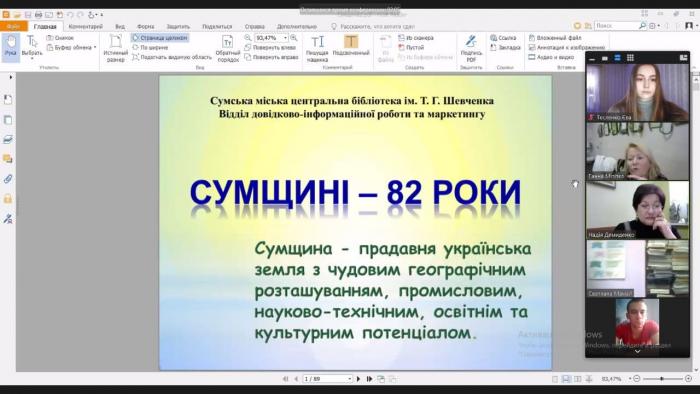Switch to the Комментарий ribbon tab
The height and width of the screenshot is (394, 700).
(86, 27)
